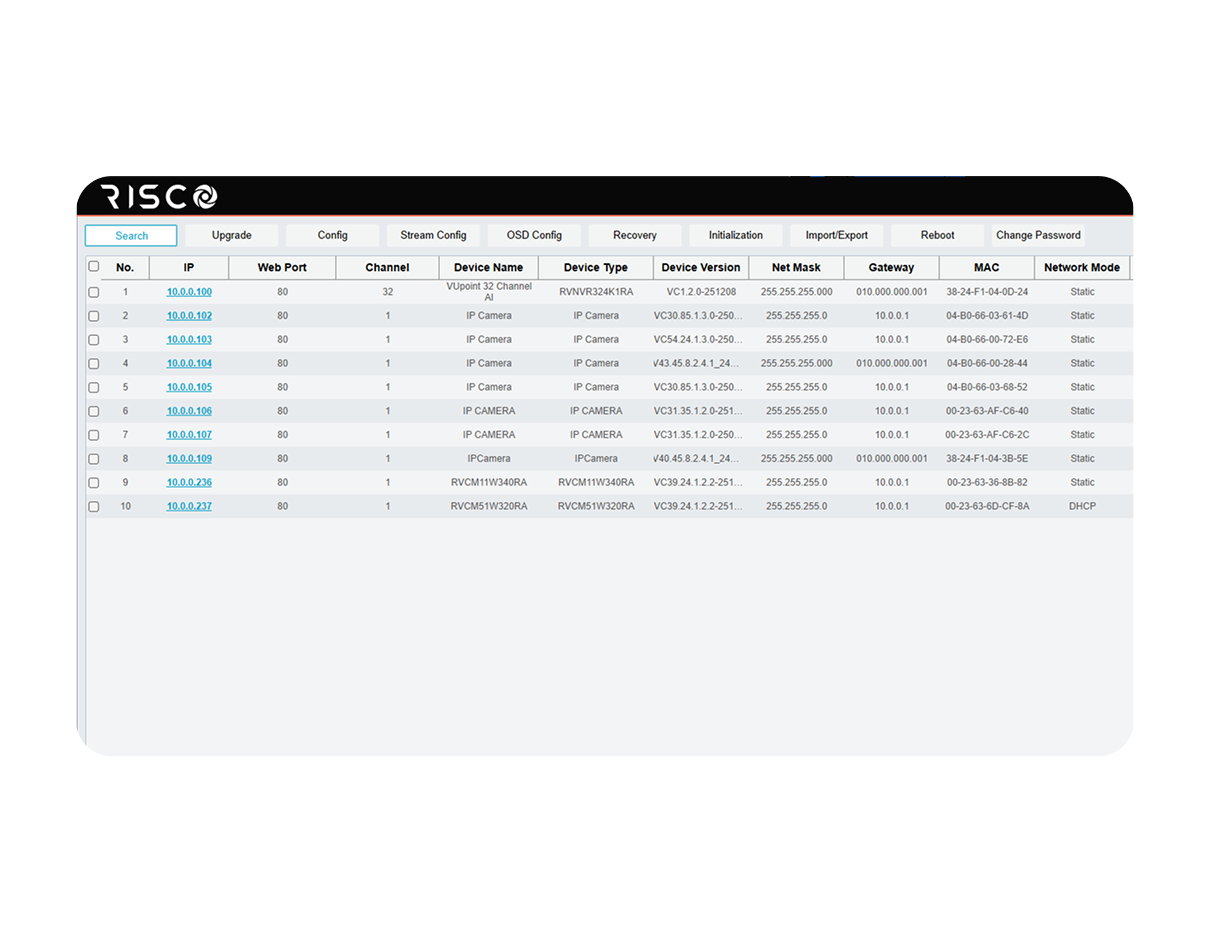Screen dimensions: 1208x932
Task: Click the Recovery button
Action: tap(634, 236)
